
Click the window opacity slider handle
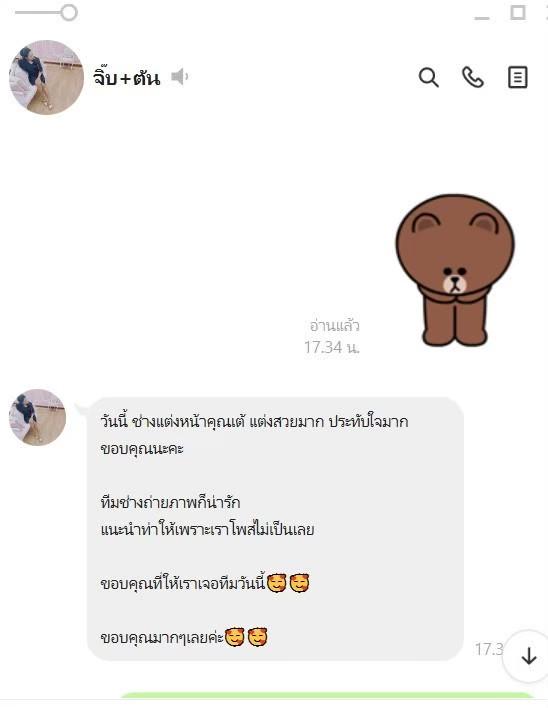[x=69, y=12]
